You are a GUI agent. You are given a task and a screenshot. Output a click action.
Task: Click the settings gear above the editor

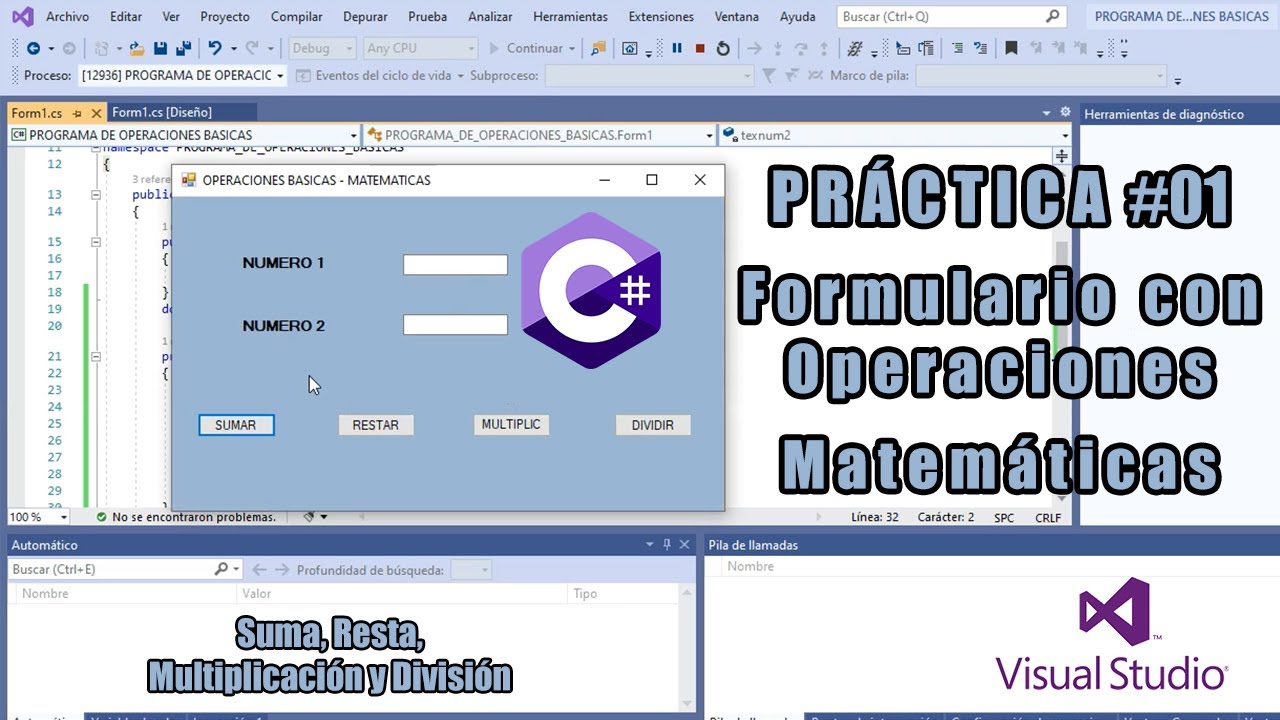(x=1065, y=112)
